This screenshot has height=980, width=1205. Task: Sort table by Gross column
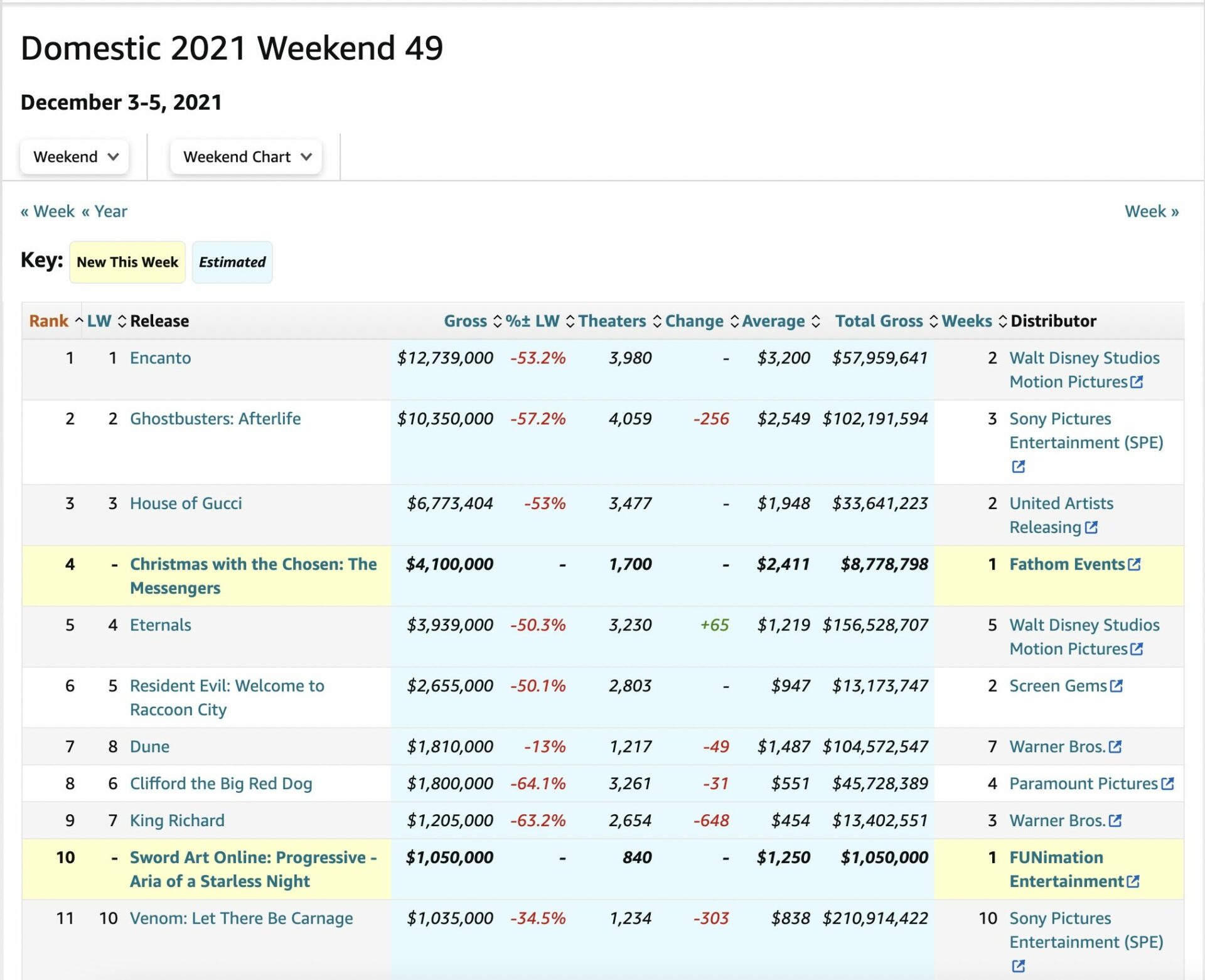coord(473,321)
